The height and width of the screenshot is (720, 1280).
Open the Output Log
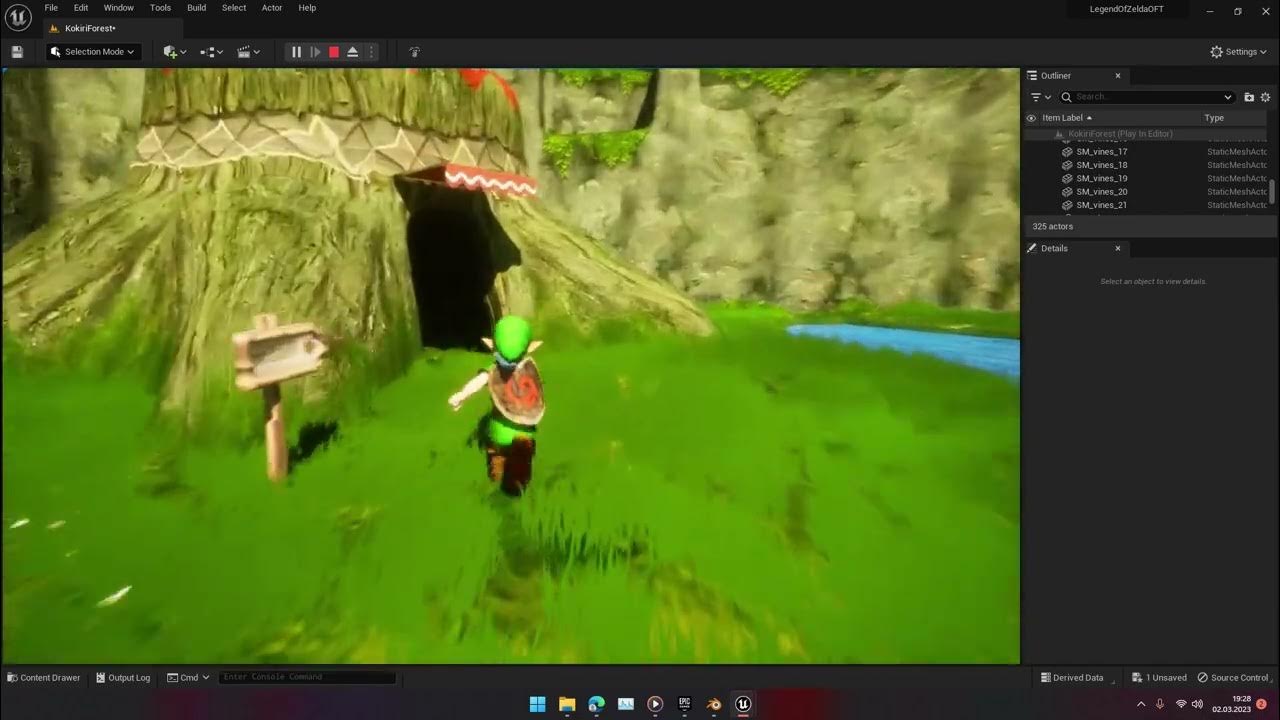tap(122, 677)
